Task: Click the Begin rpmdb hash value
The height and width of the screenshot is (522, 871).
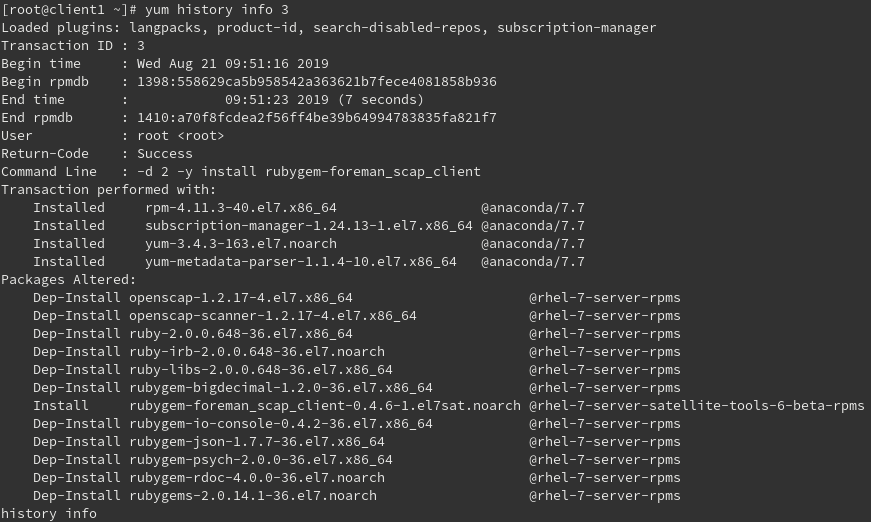Action: (316, 81)
